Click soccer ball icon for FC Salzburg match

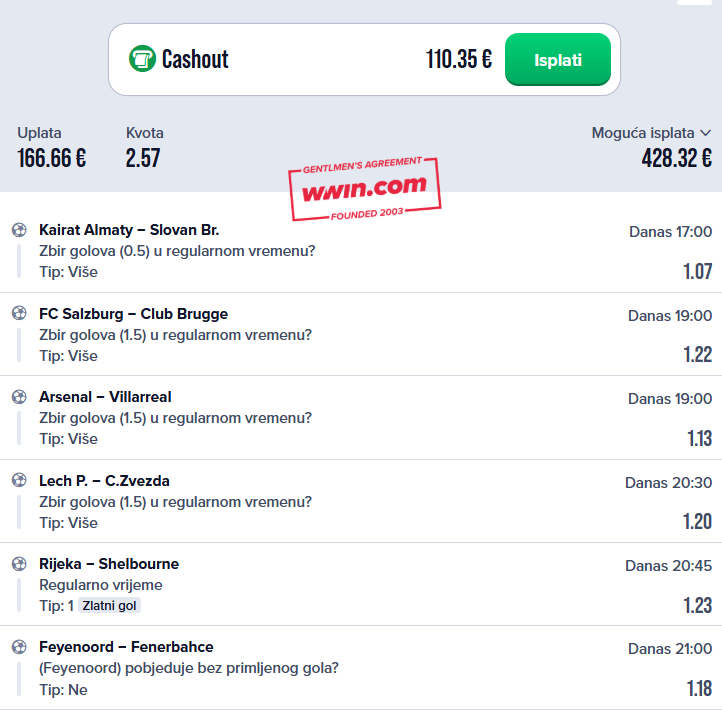point(19,313)
